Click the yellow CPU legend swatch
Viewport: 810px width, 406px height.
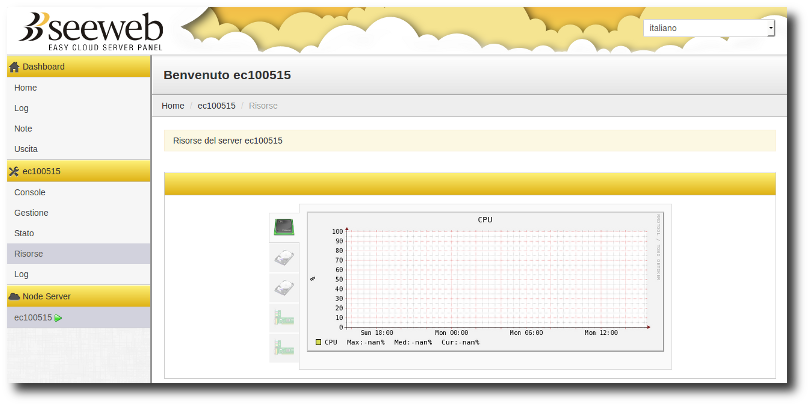318,342
